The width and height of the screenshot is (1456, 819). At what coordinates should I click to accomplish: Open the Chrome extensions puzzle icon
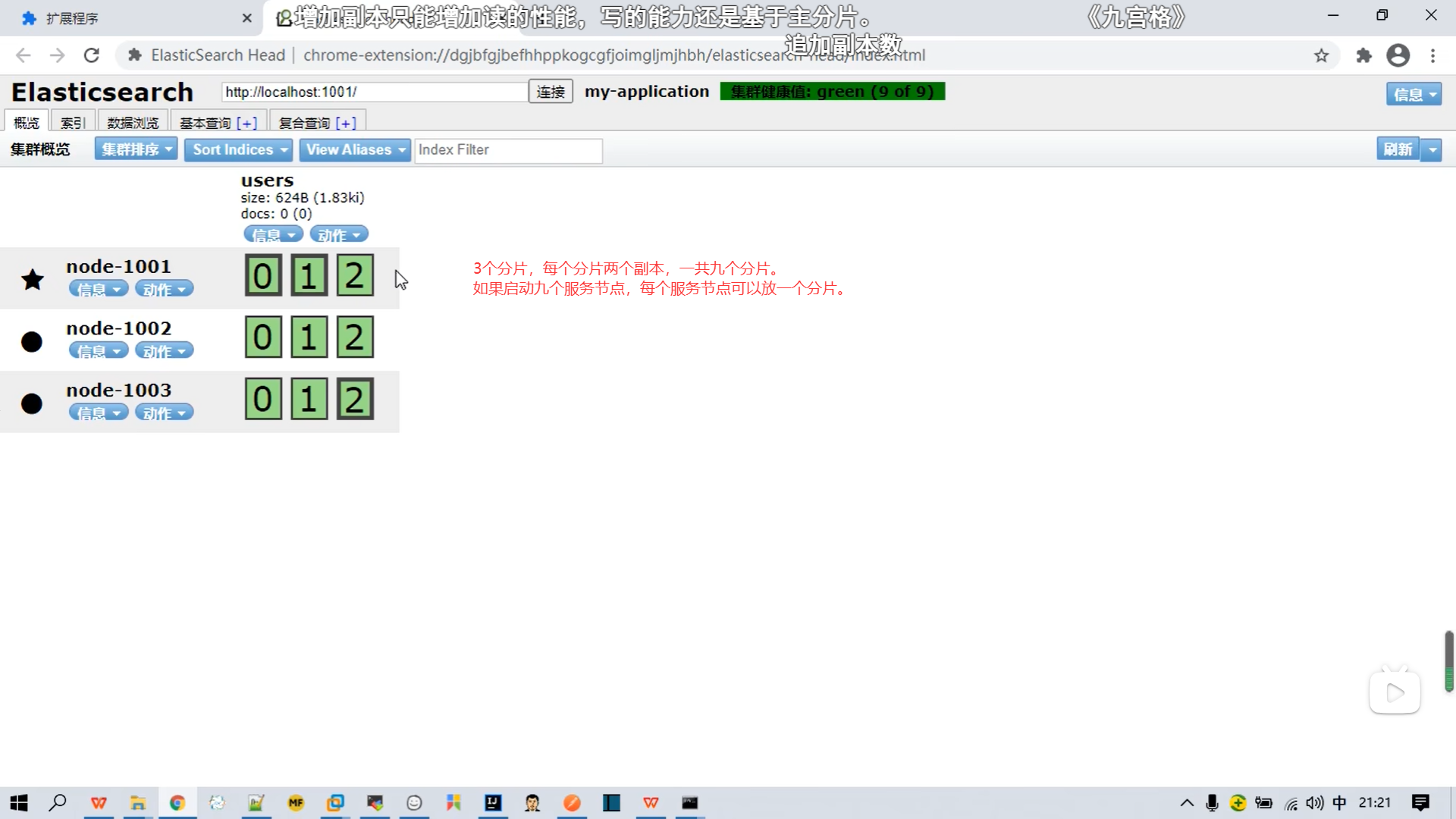click(1363, 55)
